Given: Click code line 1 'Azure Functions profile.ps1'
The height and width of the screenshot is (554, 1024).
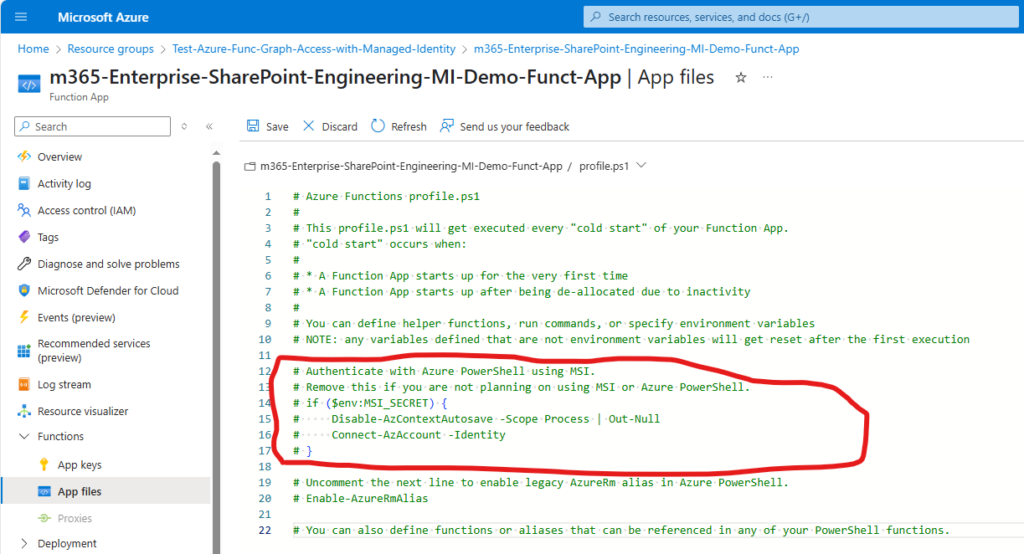Looking at the screenshot, I should (x=386, y=196).
